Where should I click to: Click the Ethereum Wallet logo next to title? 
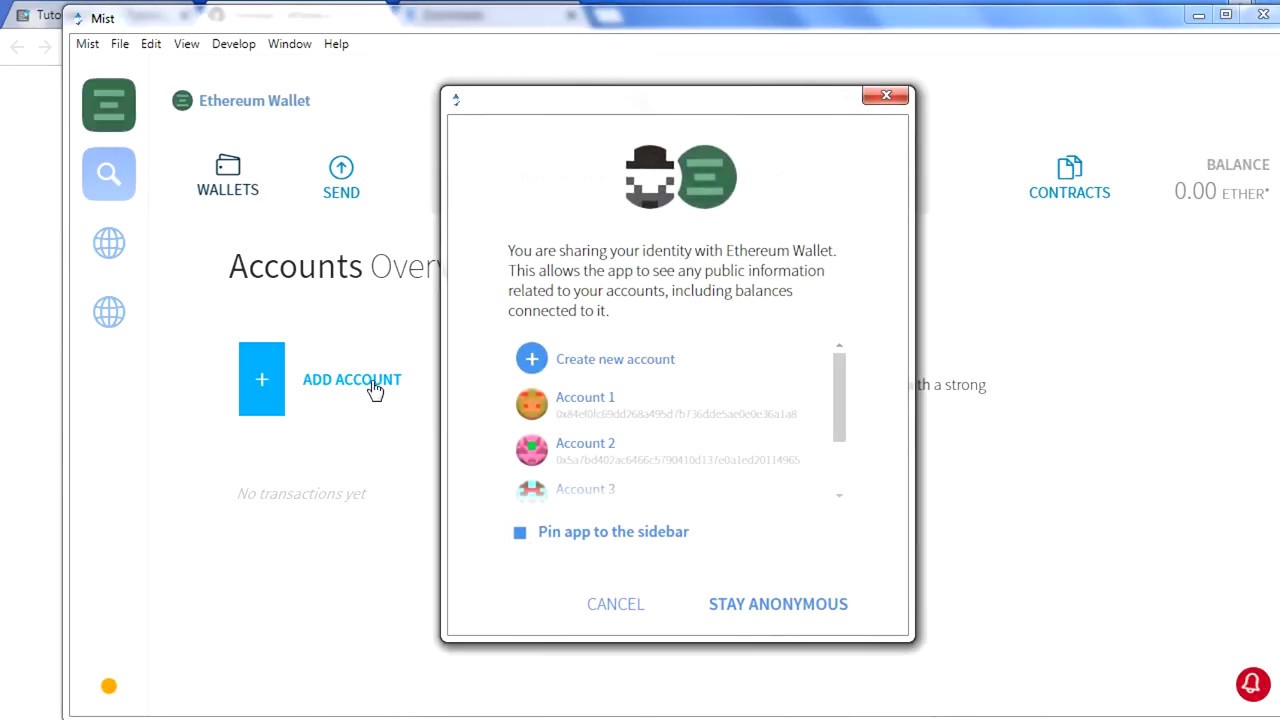[182, 100]
